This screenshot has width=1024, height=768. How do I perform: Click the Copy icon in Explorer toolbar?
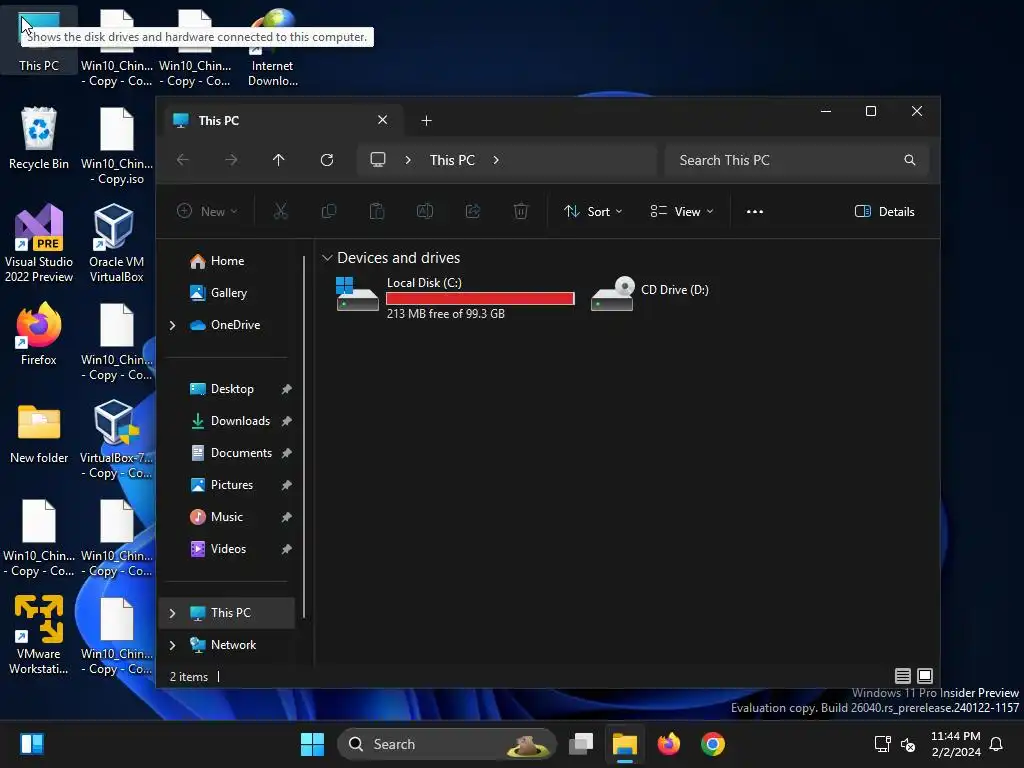[x=328, y=211]
